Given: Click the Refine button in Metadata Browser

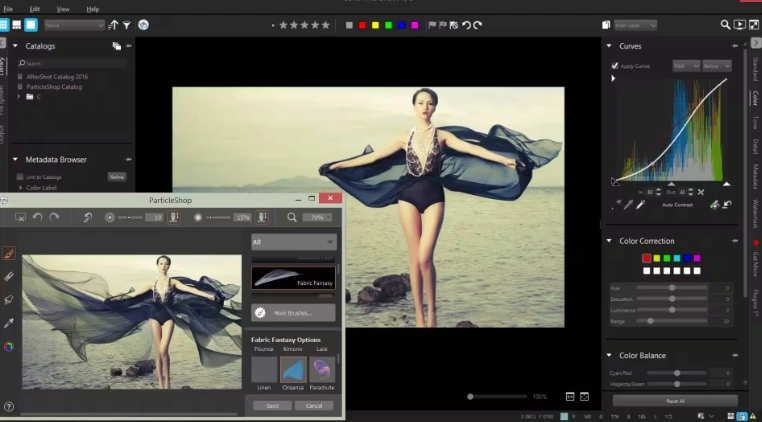Looking at the screenshot, I should 117,177.
